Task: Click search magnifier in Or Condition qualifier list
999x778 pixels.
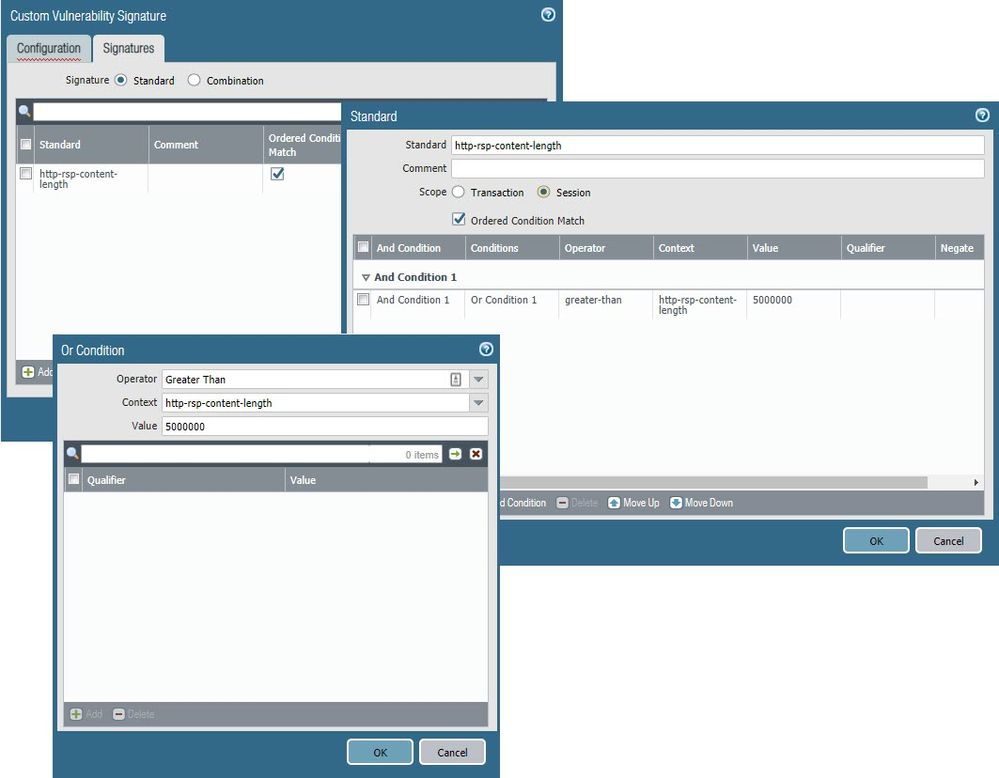Action: click(x=73, y=453)
